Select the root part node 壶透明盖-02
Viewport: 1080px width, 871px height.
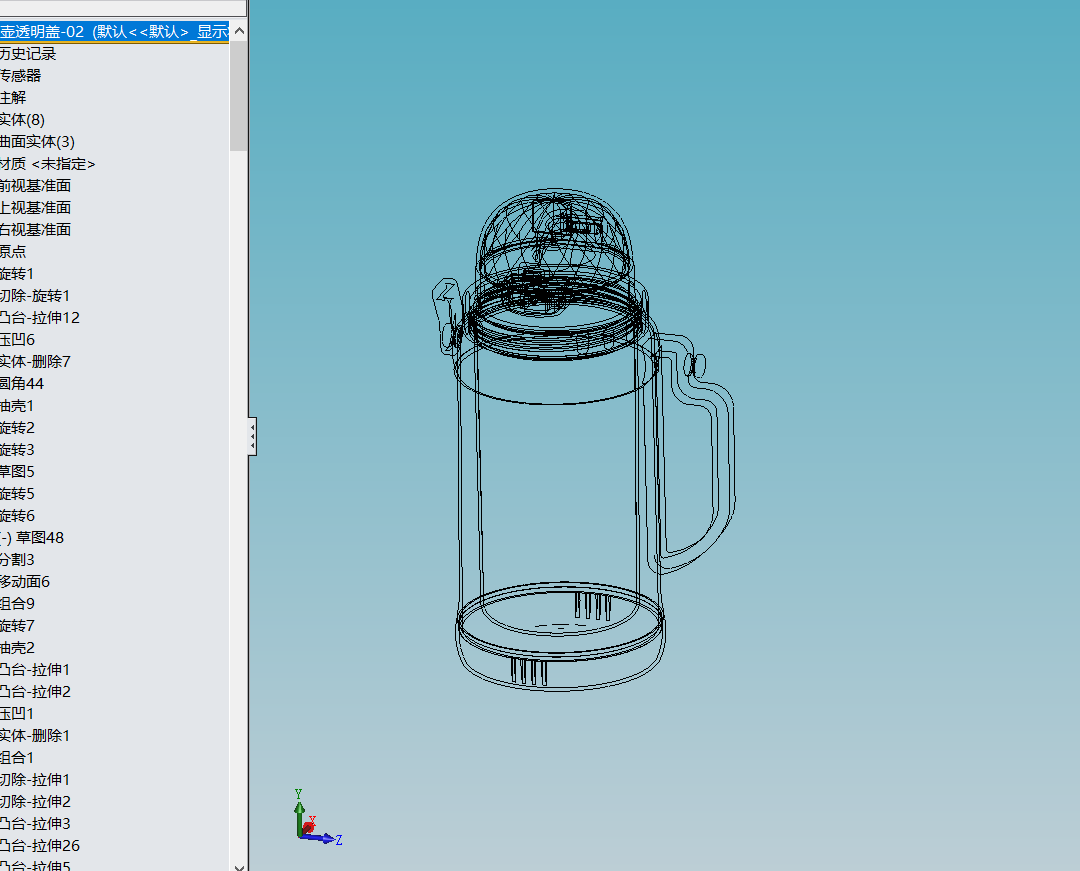click(114, 32)
